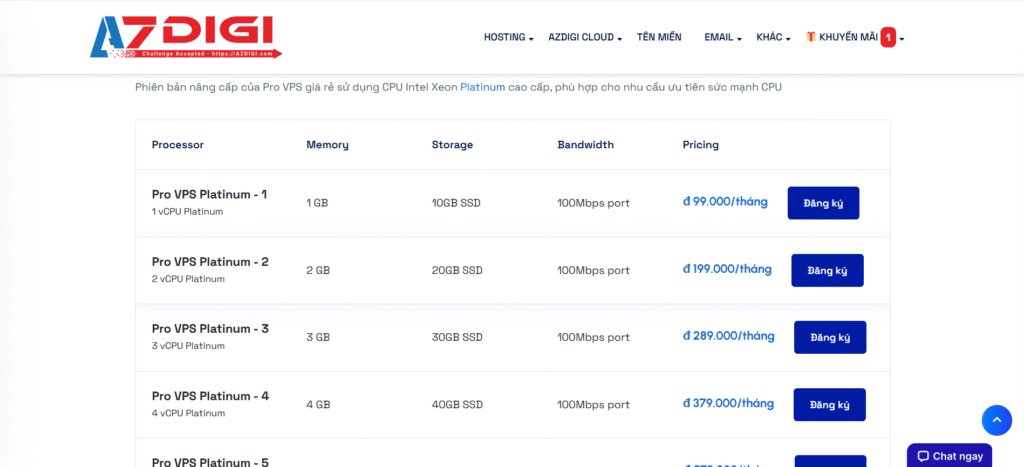Click the scroll-to-top arrow button

click(x=996, y=419)
